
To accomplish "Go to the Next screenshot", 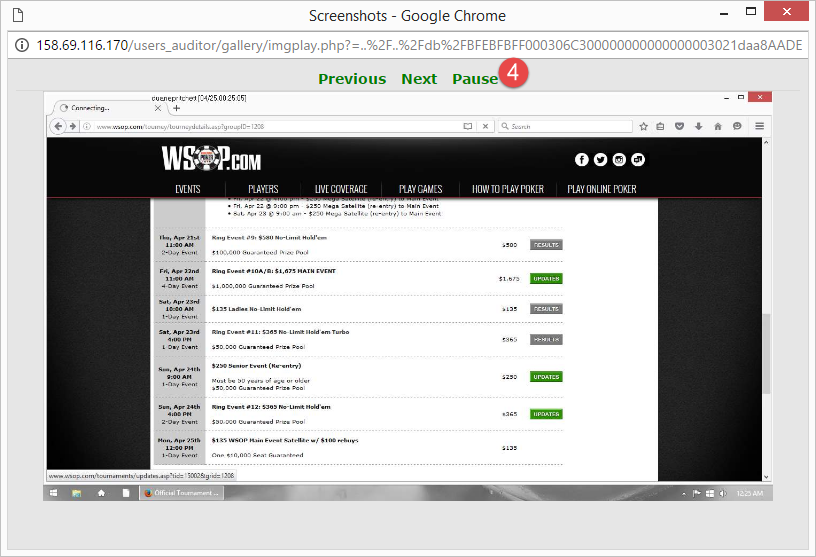I will pyautogui.click(x=419, y=79).
